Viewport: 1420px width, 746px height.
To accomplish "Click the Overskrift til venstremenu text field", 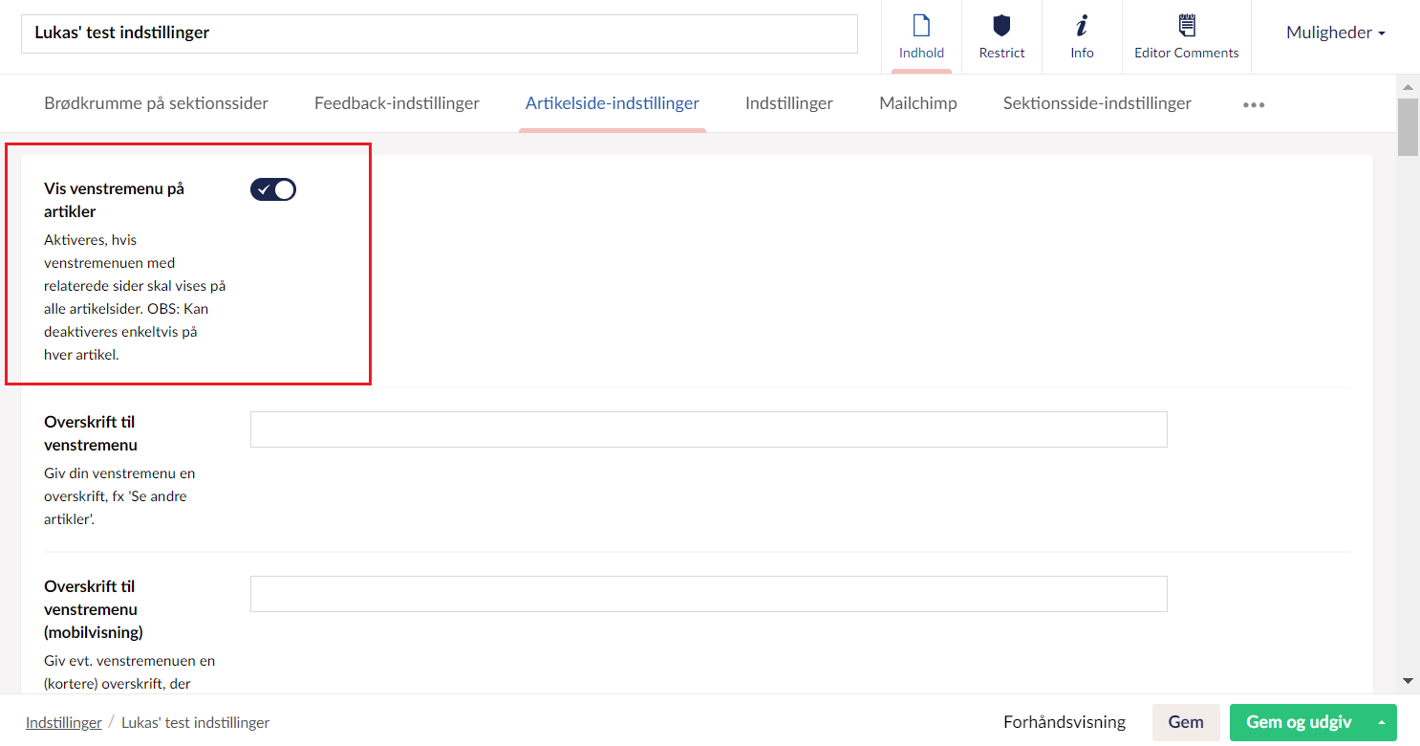I will pos(708,429).
